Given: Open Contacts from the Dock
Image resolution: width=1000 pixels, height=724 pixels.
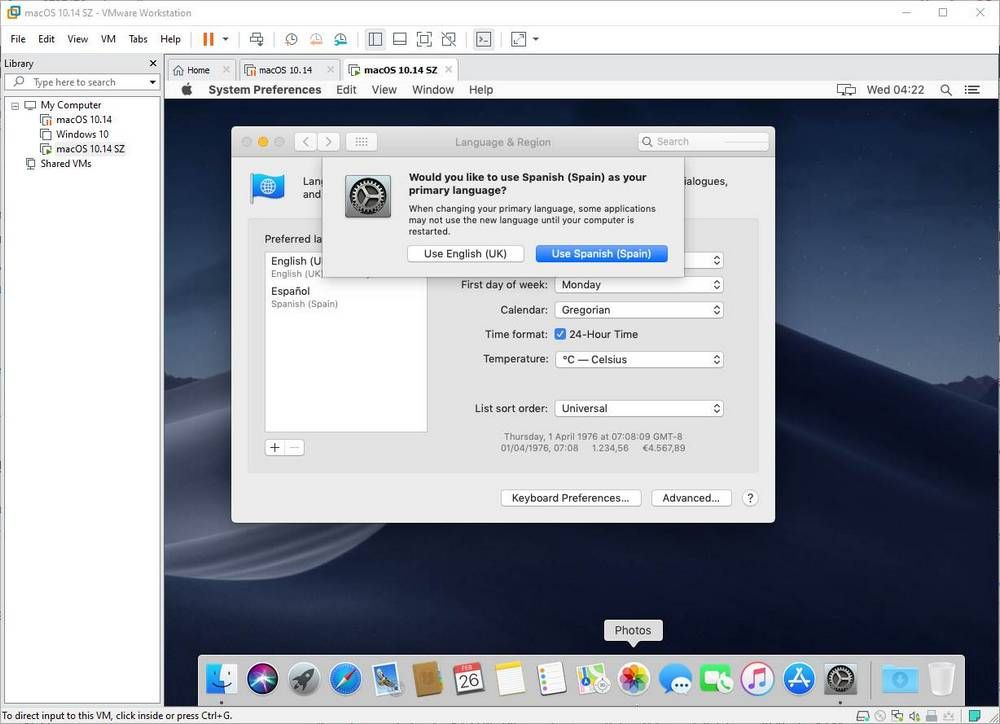Looking at the screenshot, I should coord(428,679).
